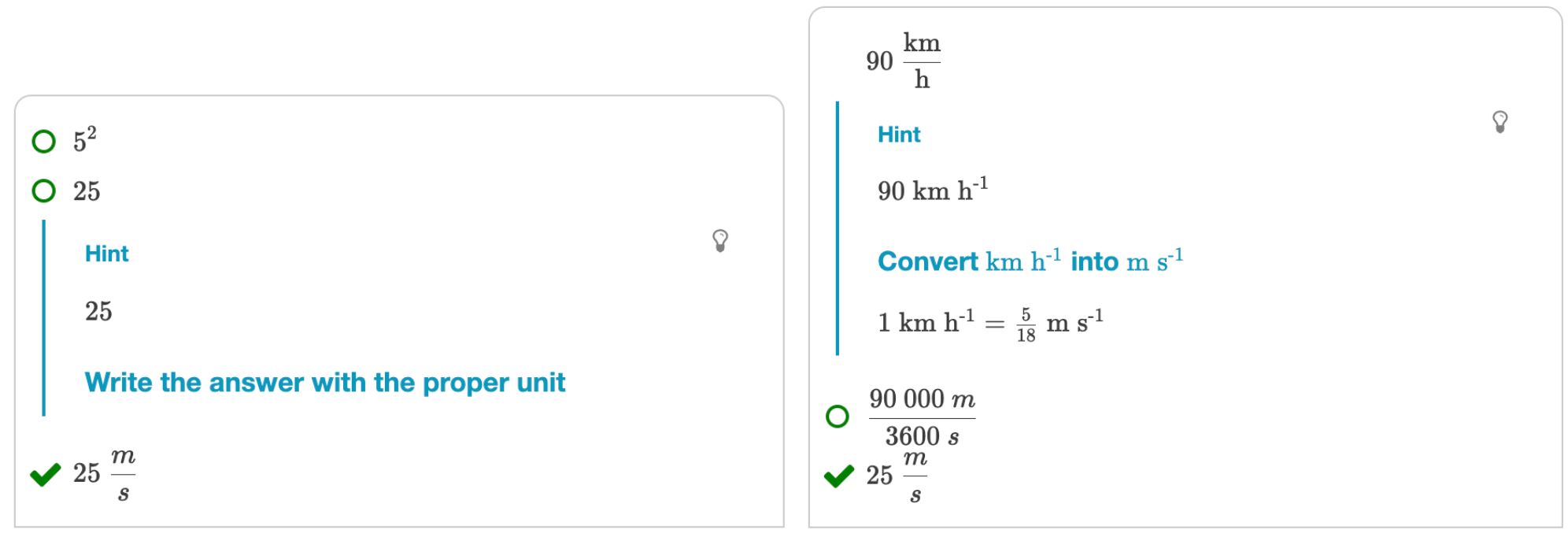Screen dimensions: 1568x537
Task: Expand the Hint section in the right panel
Action: click(x=900, y=134)
